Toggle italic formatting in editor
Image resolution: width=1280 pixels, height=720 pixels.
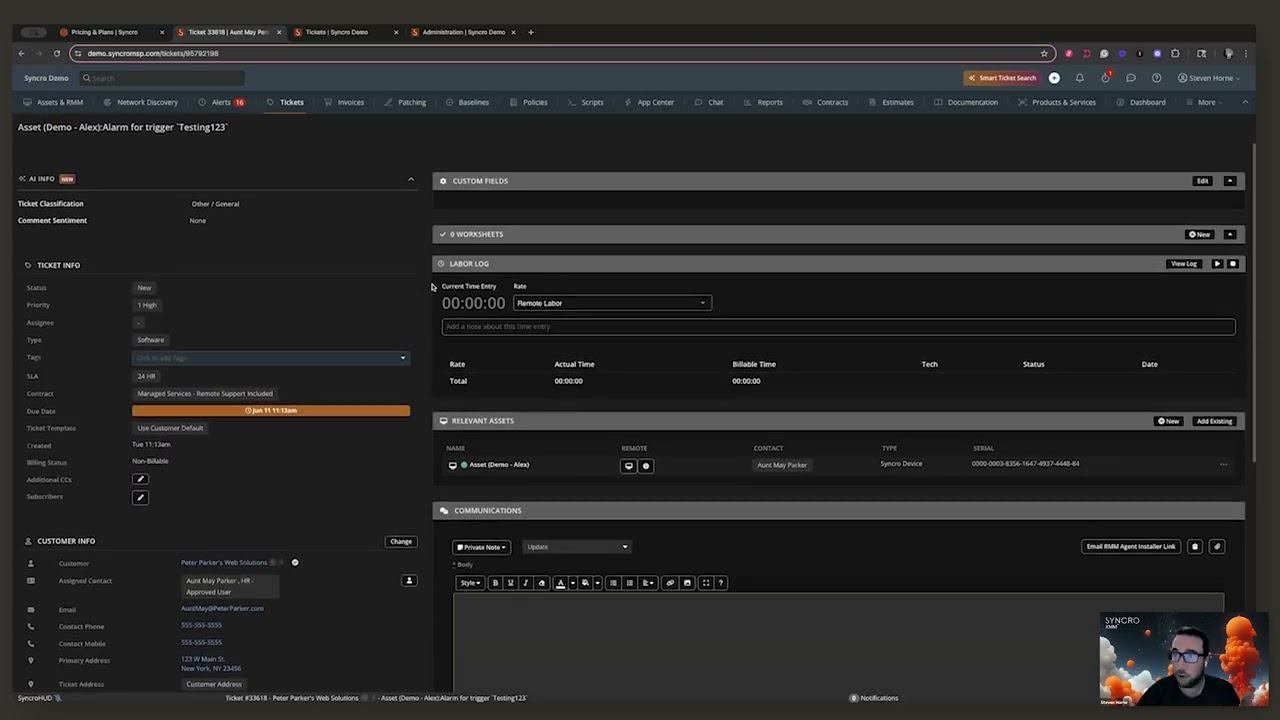[x=526, y=583]
